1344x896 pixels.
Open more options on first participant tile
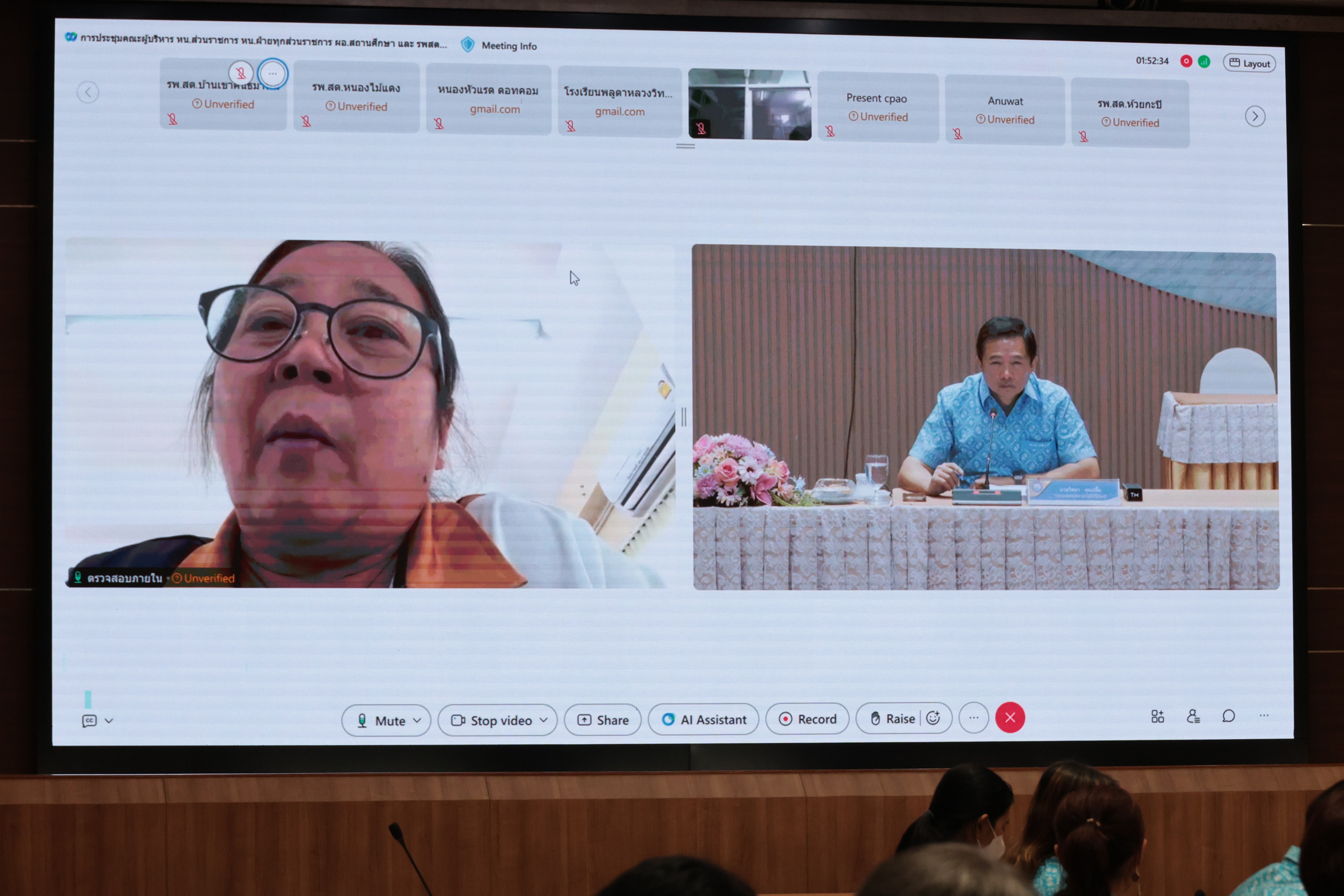tap(273, 73)
